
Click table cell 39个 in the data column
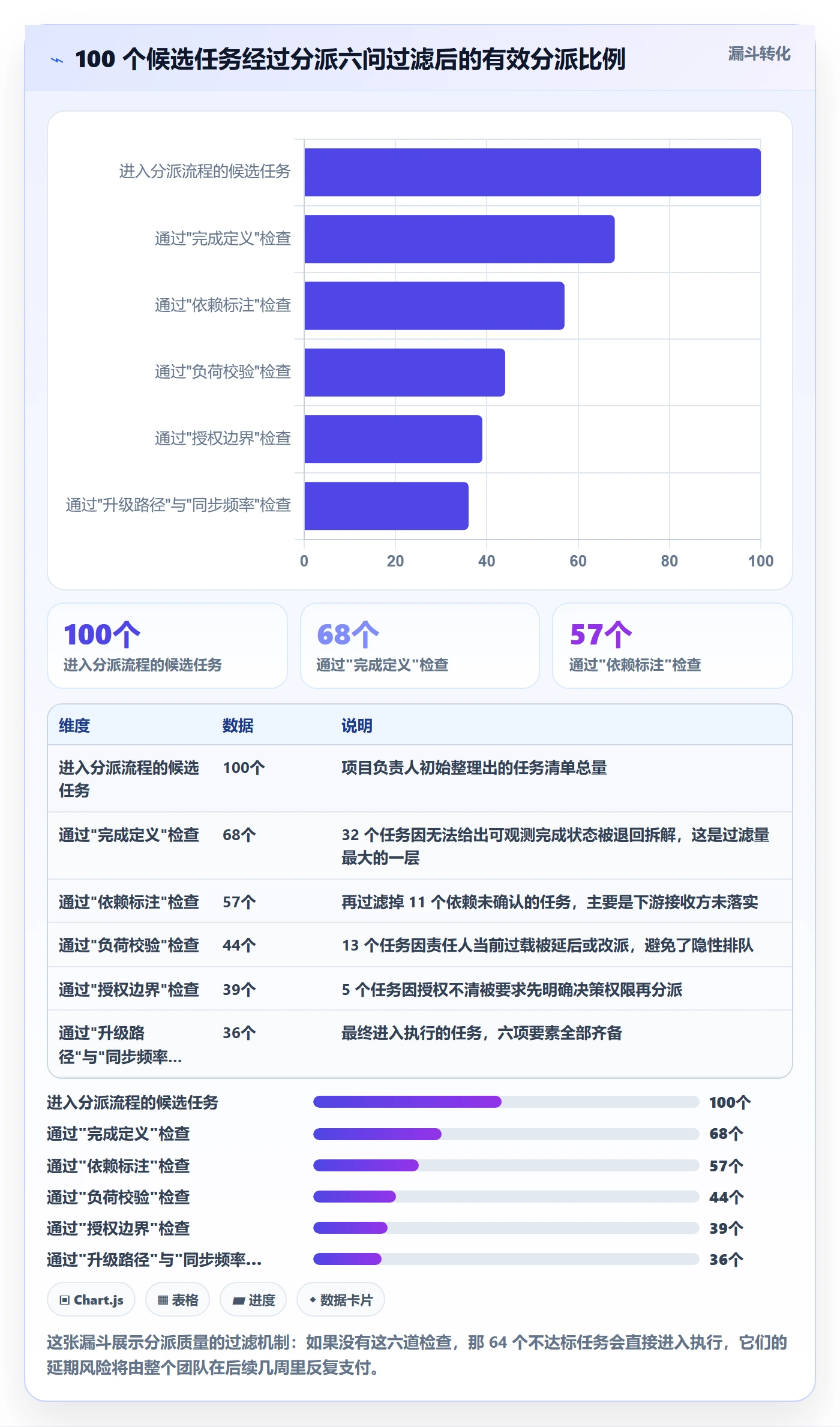click(x=239, y=990)
